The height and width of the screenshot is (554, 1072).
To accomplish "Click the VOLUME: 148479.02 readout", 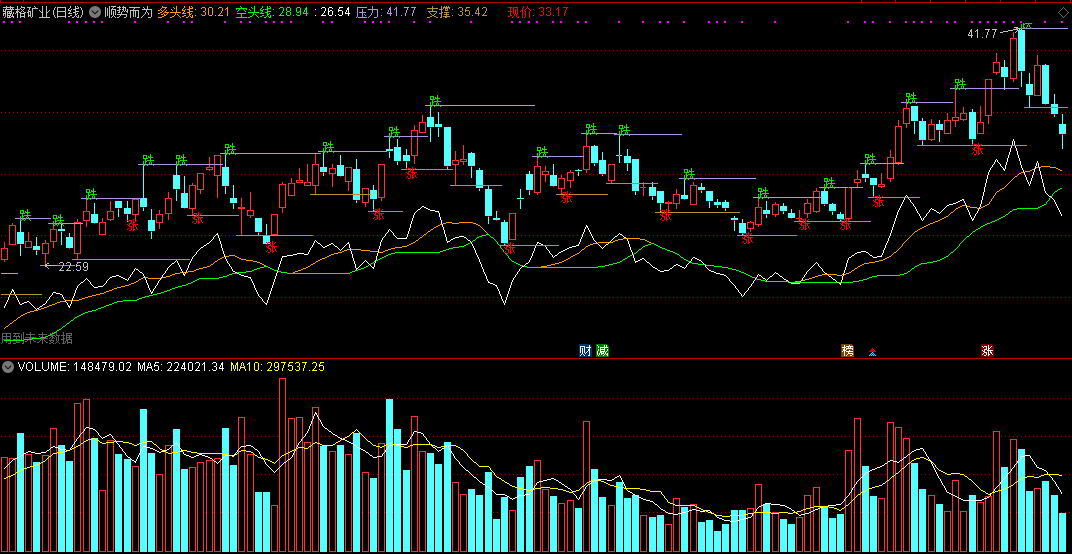I will point(75,367).
